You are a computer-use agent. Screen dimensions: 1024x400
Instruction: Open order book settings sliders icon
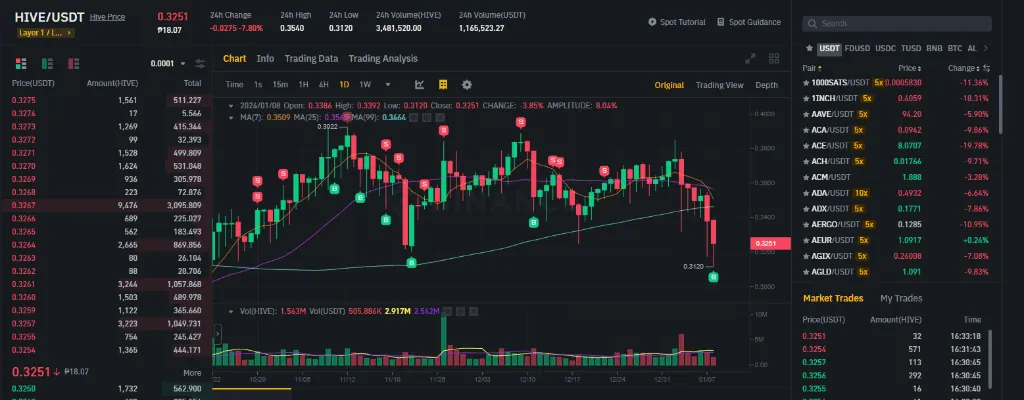click(x=200, y=63)
